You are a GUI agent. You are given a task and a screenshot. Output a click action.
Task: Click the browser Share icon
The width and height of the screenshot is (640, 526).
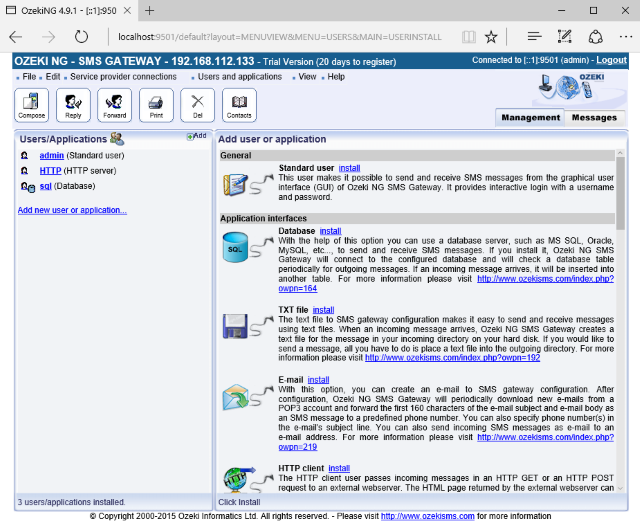tap(596, 37)
